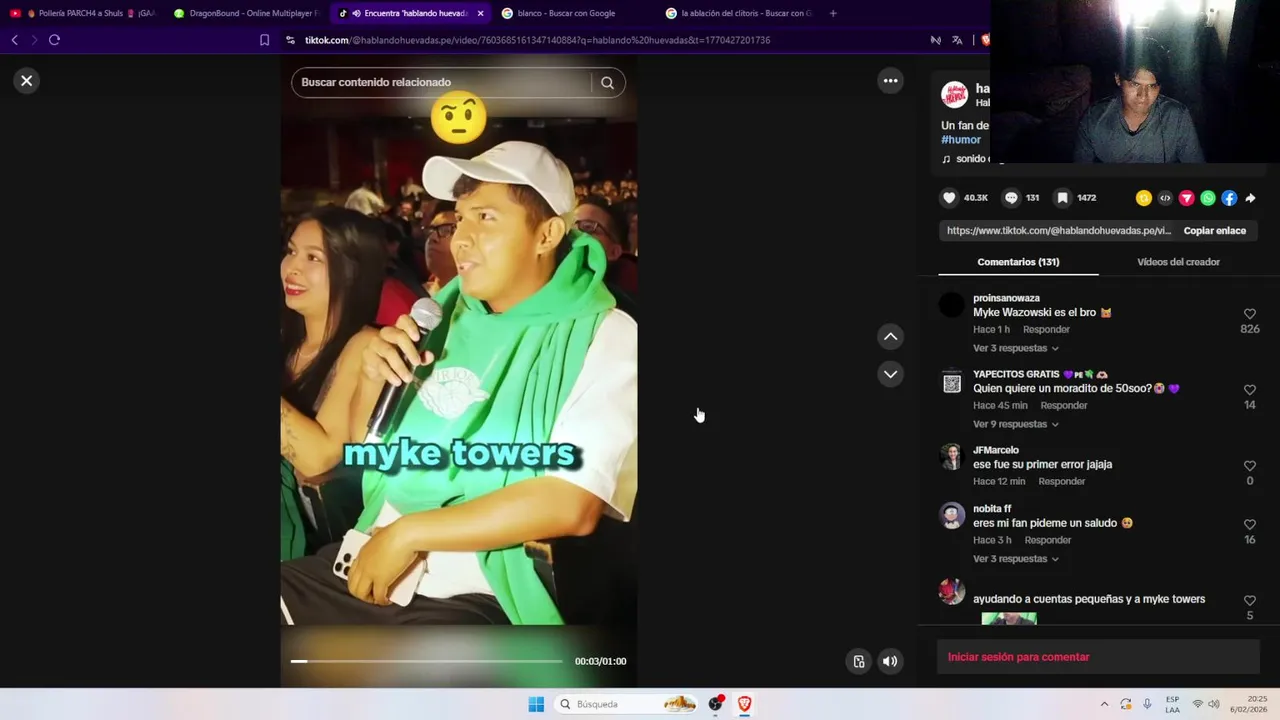The image size is (1280, 720).
Task: Open comments via speech bubble icon
Action: (x=1011, y=198)
